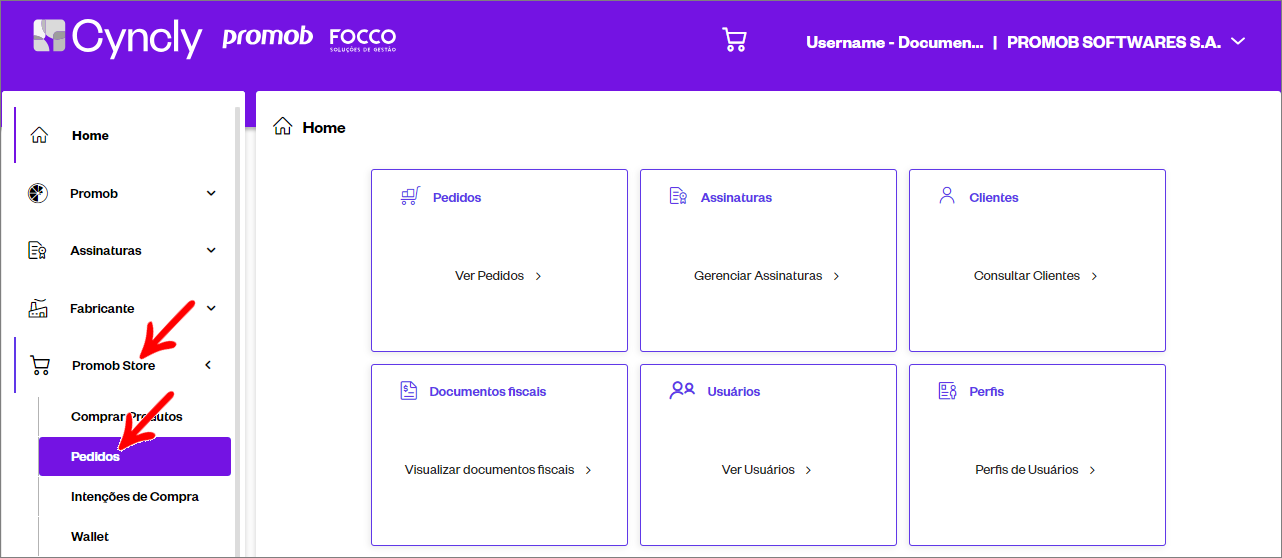Click arrow next to Visualizar documentos fiscais
The image size is (1282, 558).
click(588, 470)
